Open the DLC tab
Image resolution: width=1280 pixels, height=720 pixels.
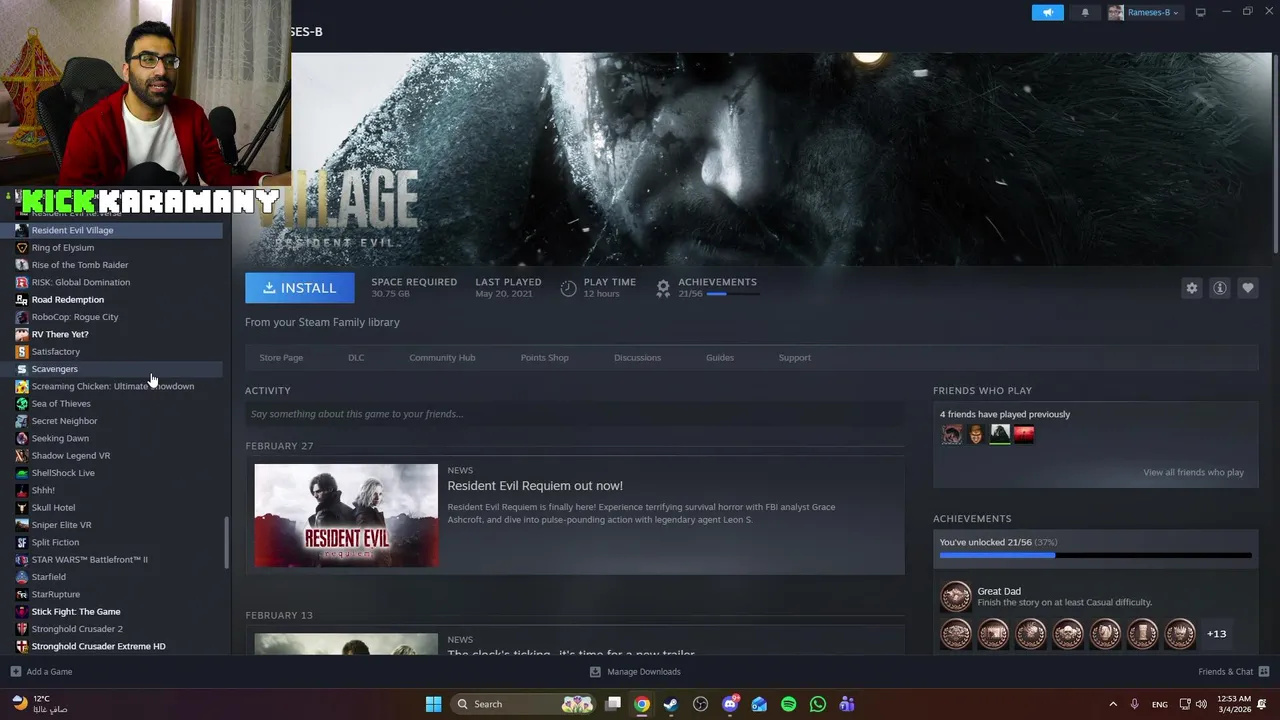point(356,357)
